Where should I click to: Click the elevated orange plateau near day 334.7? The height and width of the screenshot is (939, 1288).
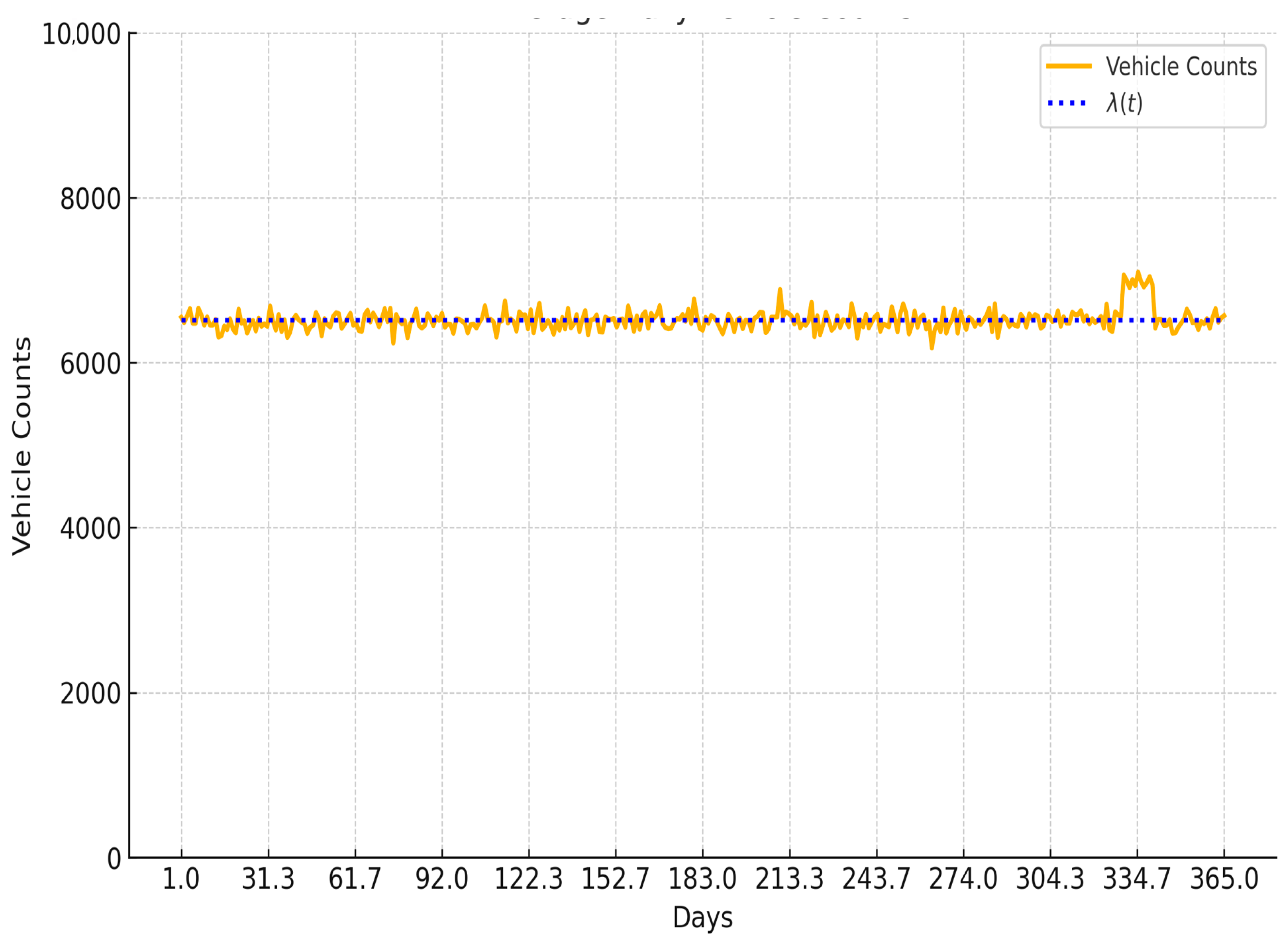coord(1138,280)
